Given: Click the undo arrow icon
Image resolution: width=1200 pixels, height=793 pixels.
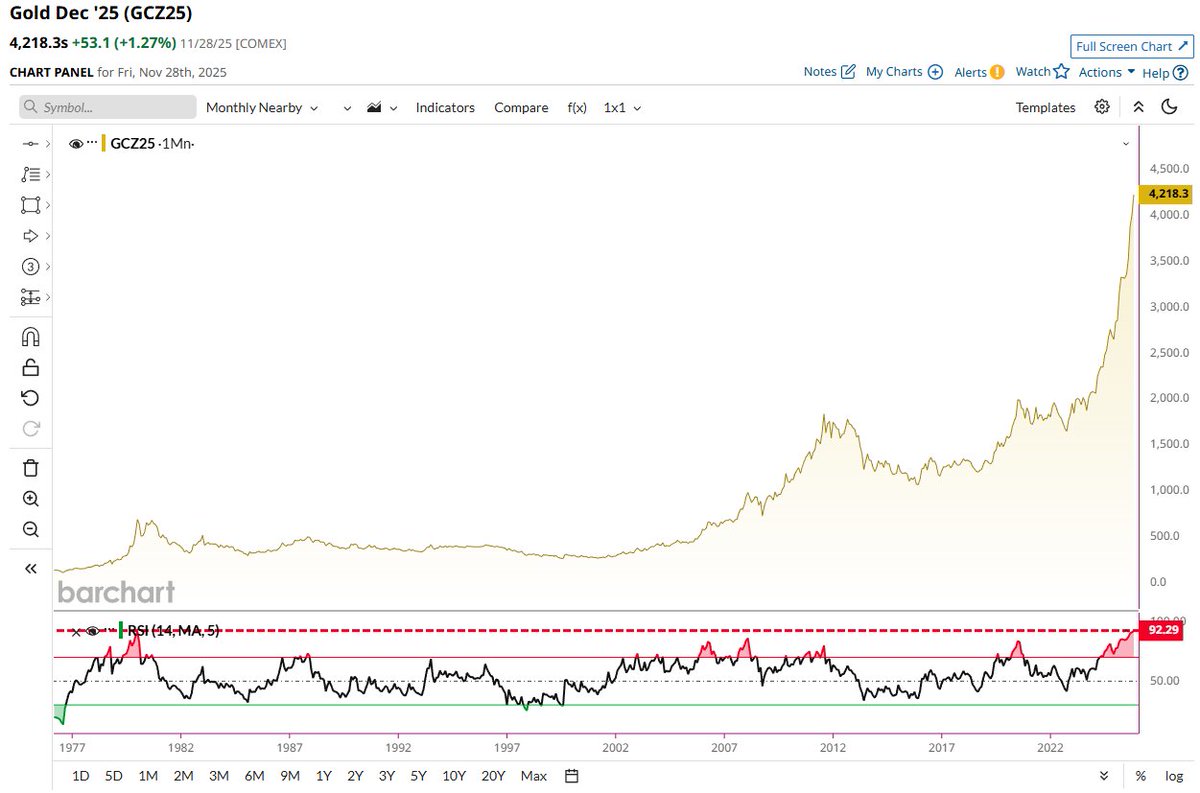Looking at the screenshot, I should point(31,398).
